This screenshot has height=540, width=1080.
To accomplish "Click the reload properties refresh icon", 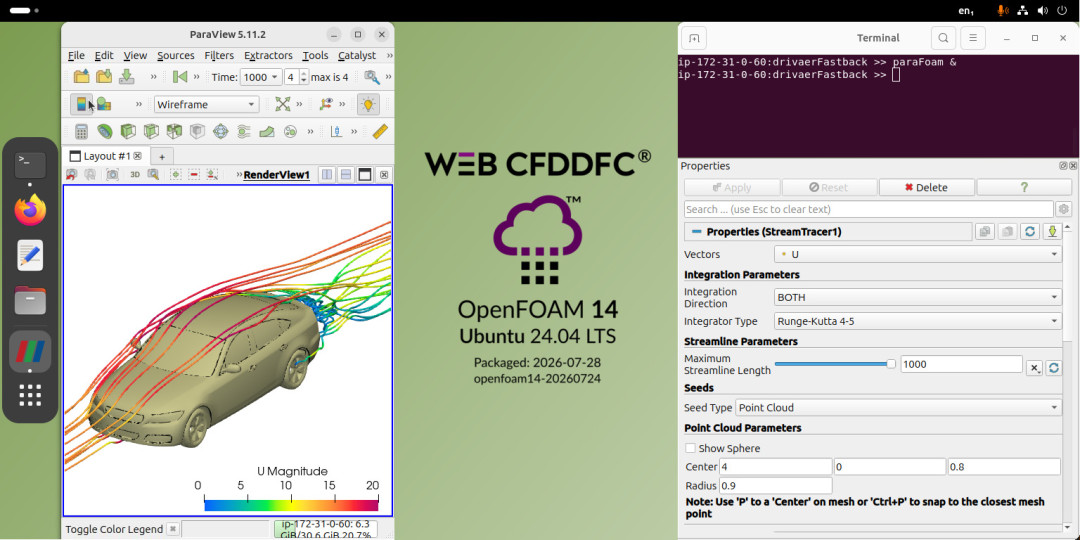I will click(x=1030, y=232).
